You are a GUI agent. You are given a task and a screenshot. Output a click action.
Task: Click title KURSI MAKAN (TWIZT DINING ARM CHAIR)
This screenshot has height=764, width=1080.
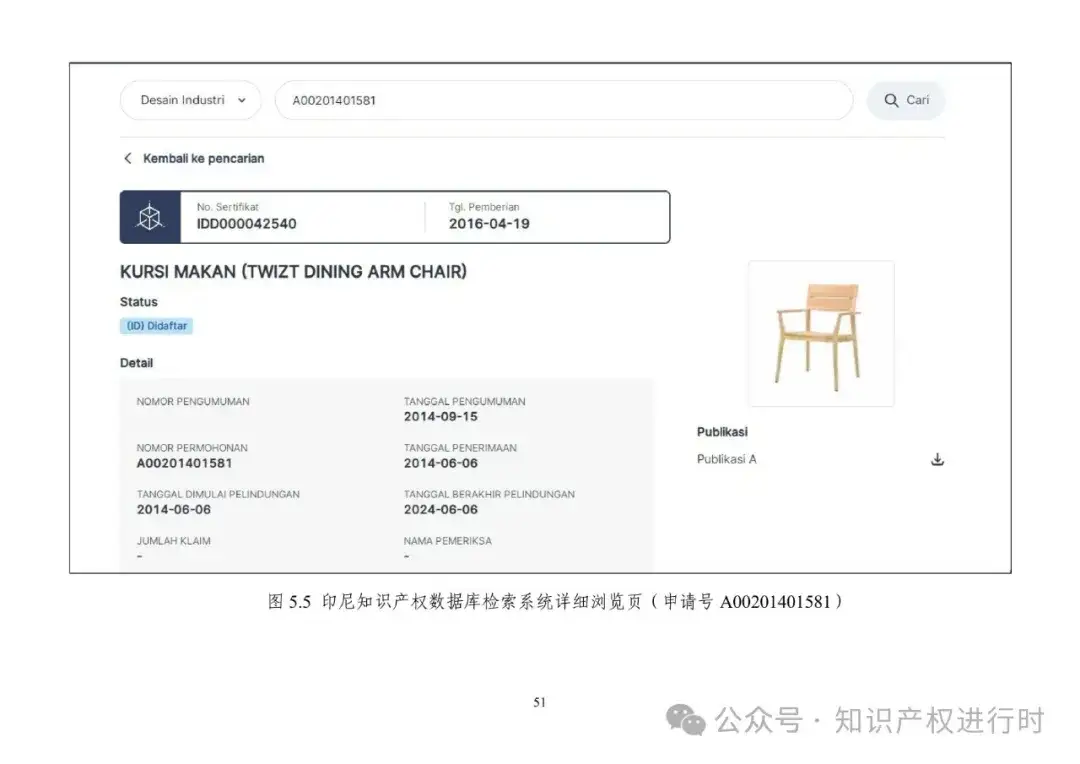click(293, 272)
